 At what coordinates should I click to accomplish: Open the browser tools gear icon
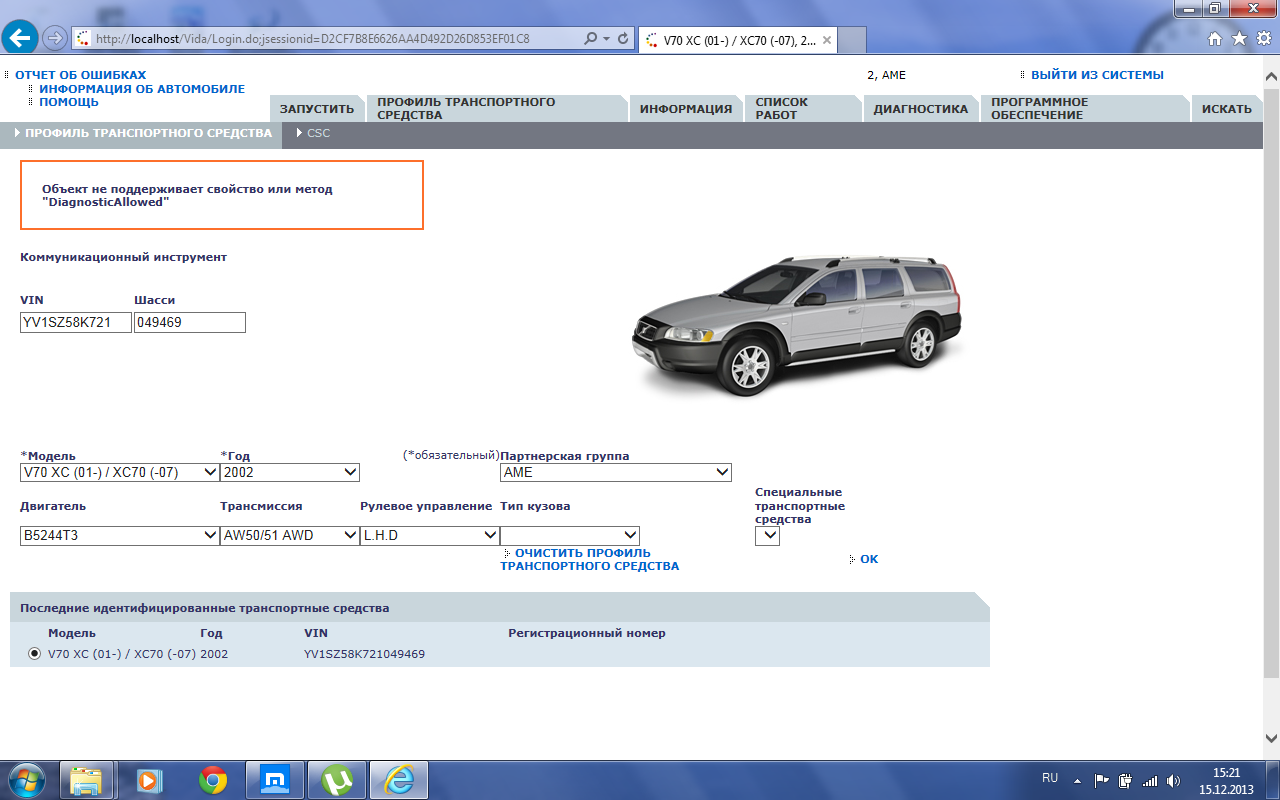tap(1263, 39)
